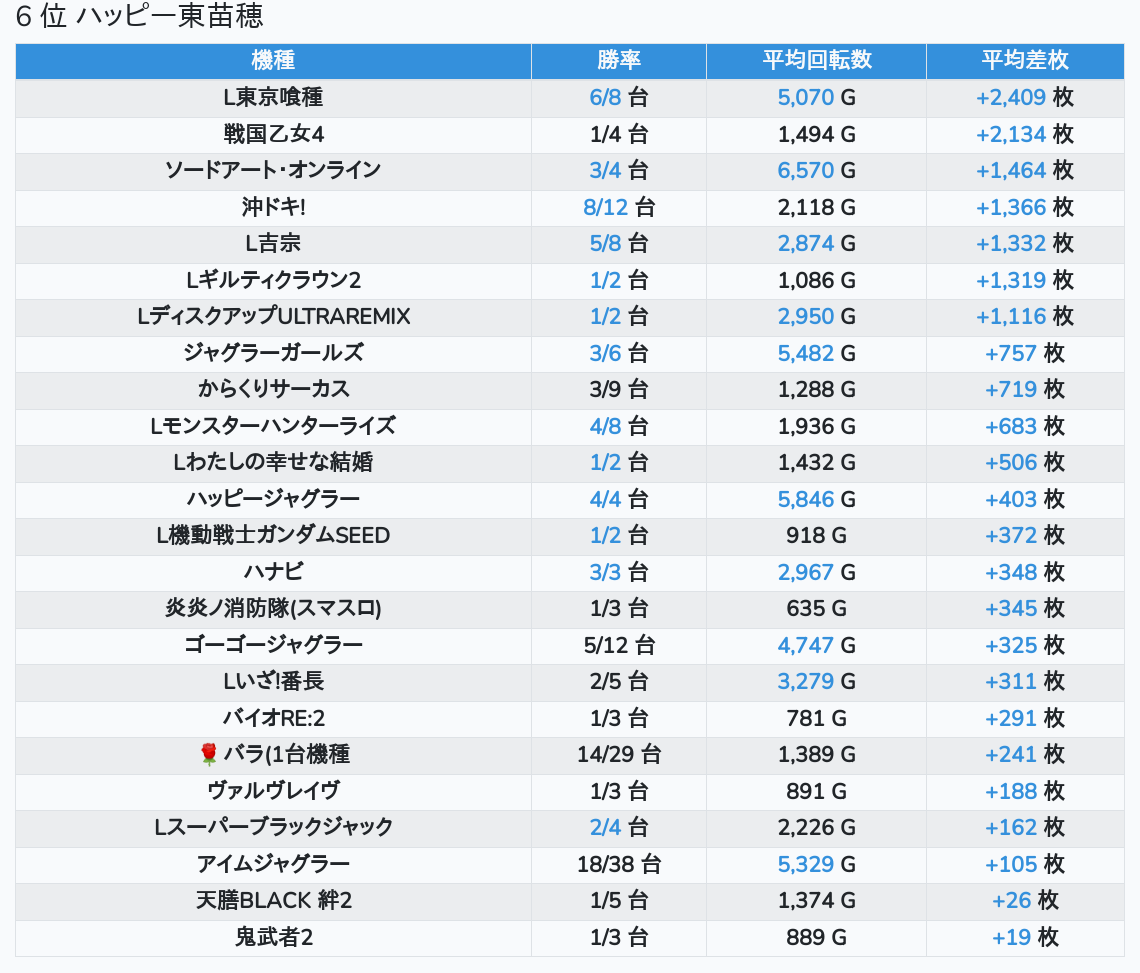Click the +241 枚 difference value
The height and width of the screenshot is (973, 1140).
1025,755
